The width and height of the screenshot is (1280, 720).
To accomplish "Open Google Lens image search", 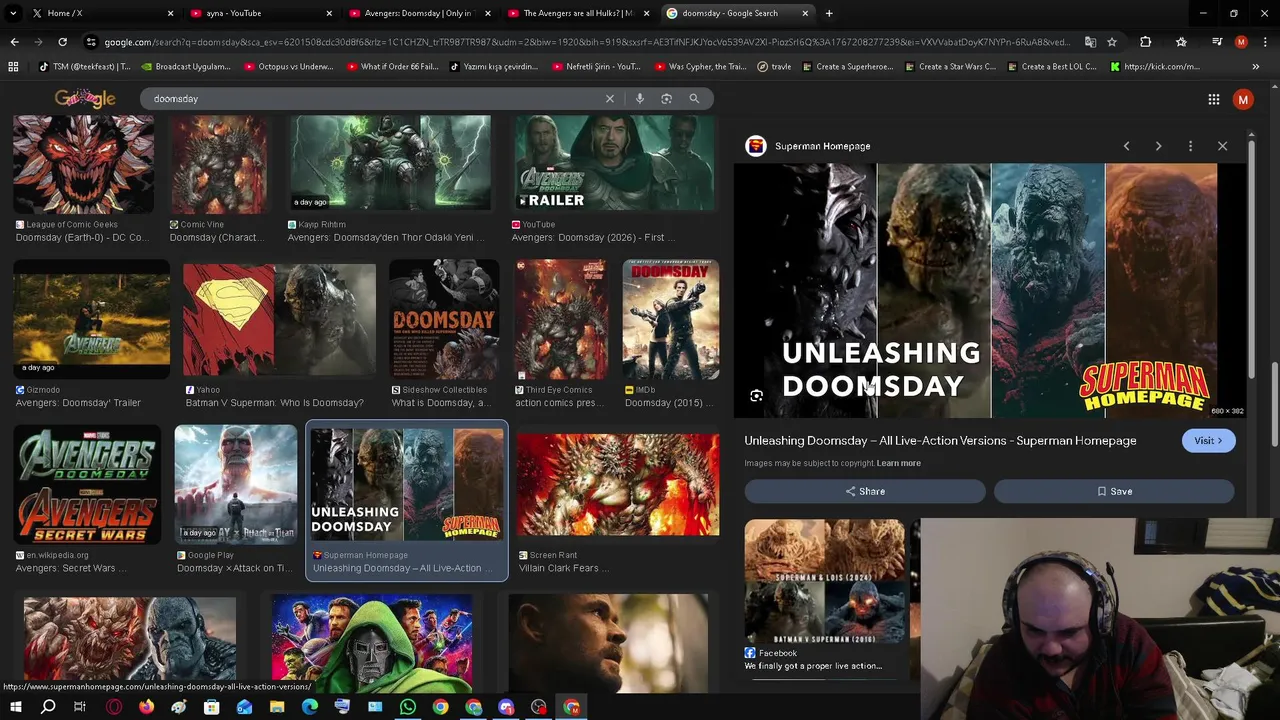I will (x=666, y=99).
